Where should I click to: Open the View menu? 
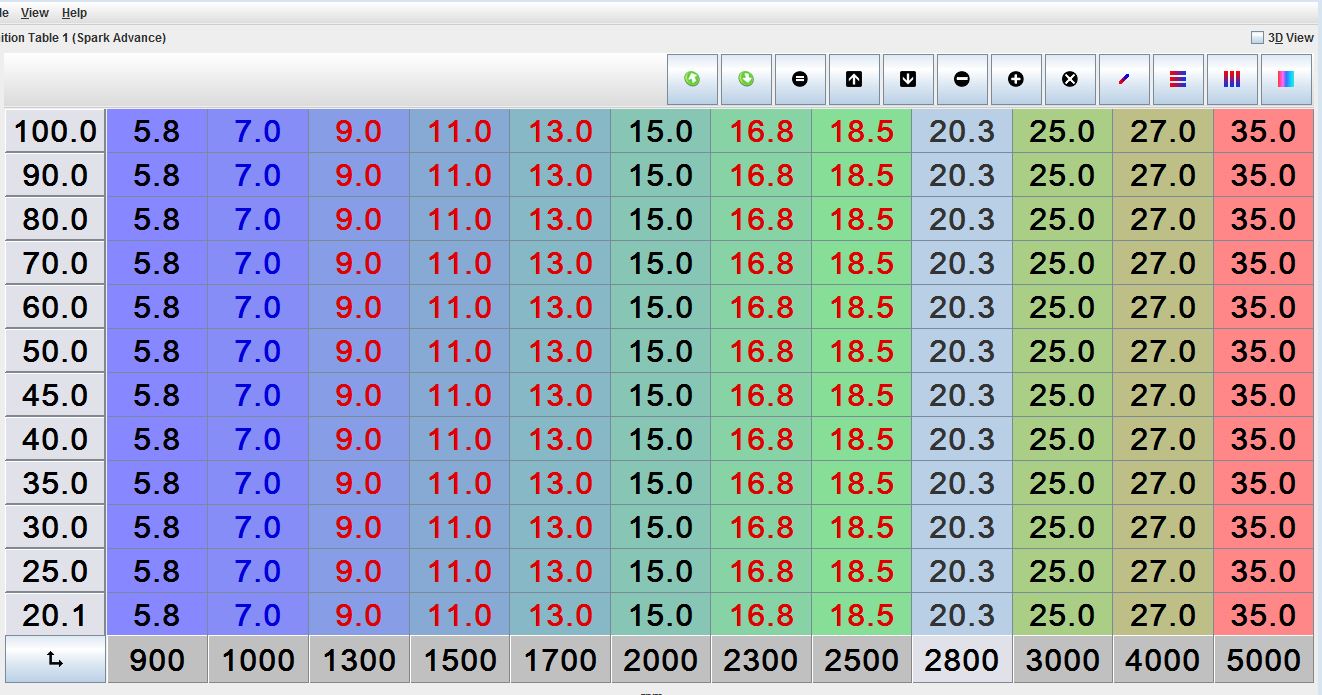click(x=34, y=13)
